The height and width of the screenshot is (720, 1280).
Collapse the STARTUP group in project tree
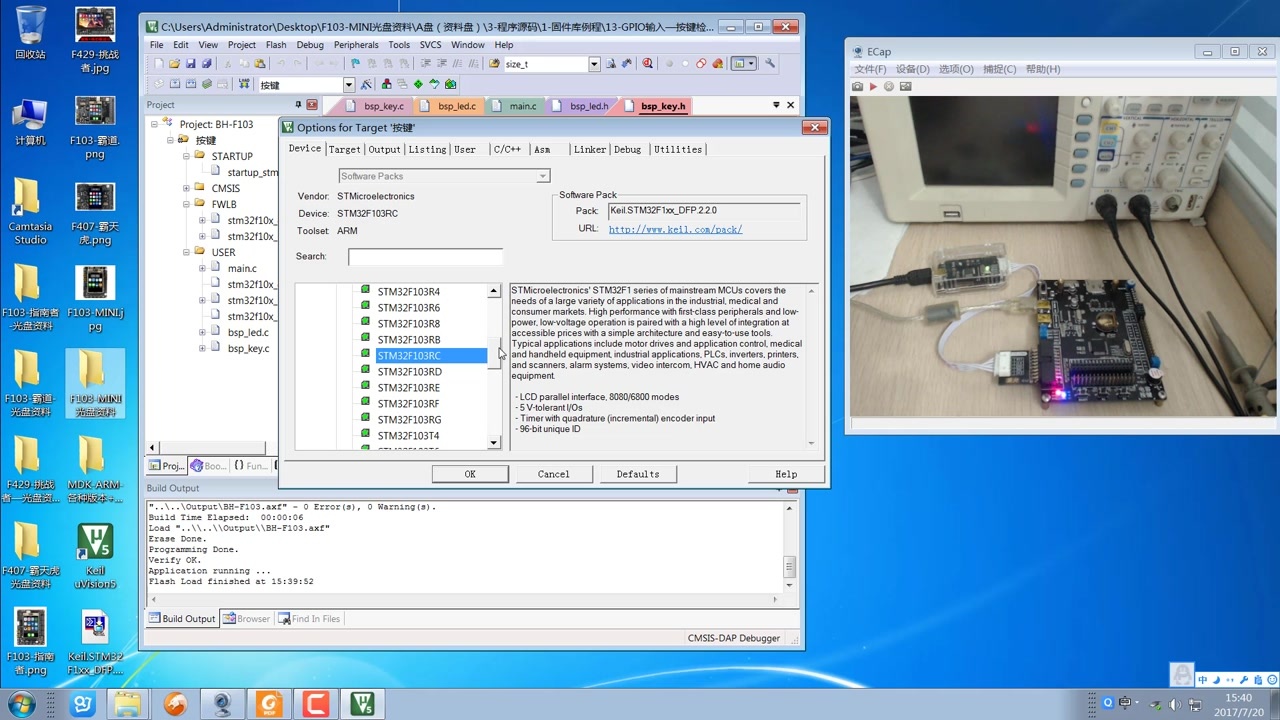tap(186, 156)
